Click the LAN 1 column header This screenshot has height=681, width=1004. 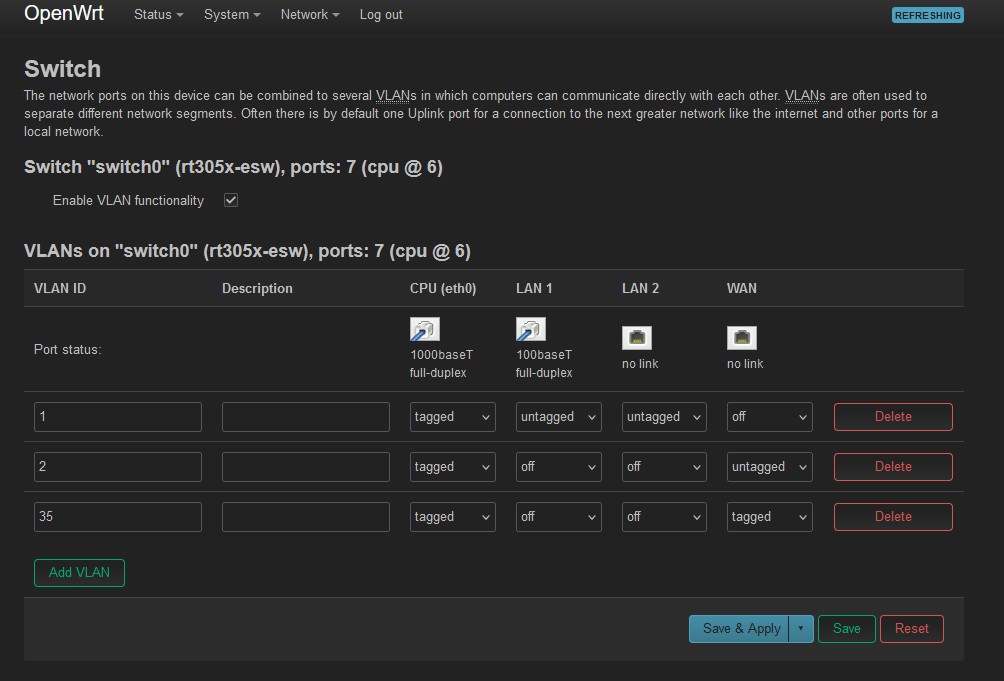534,289
